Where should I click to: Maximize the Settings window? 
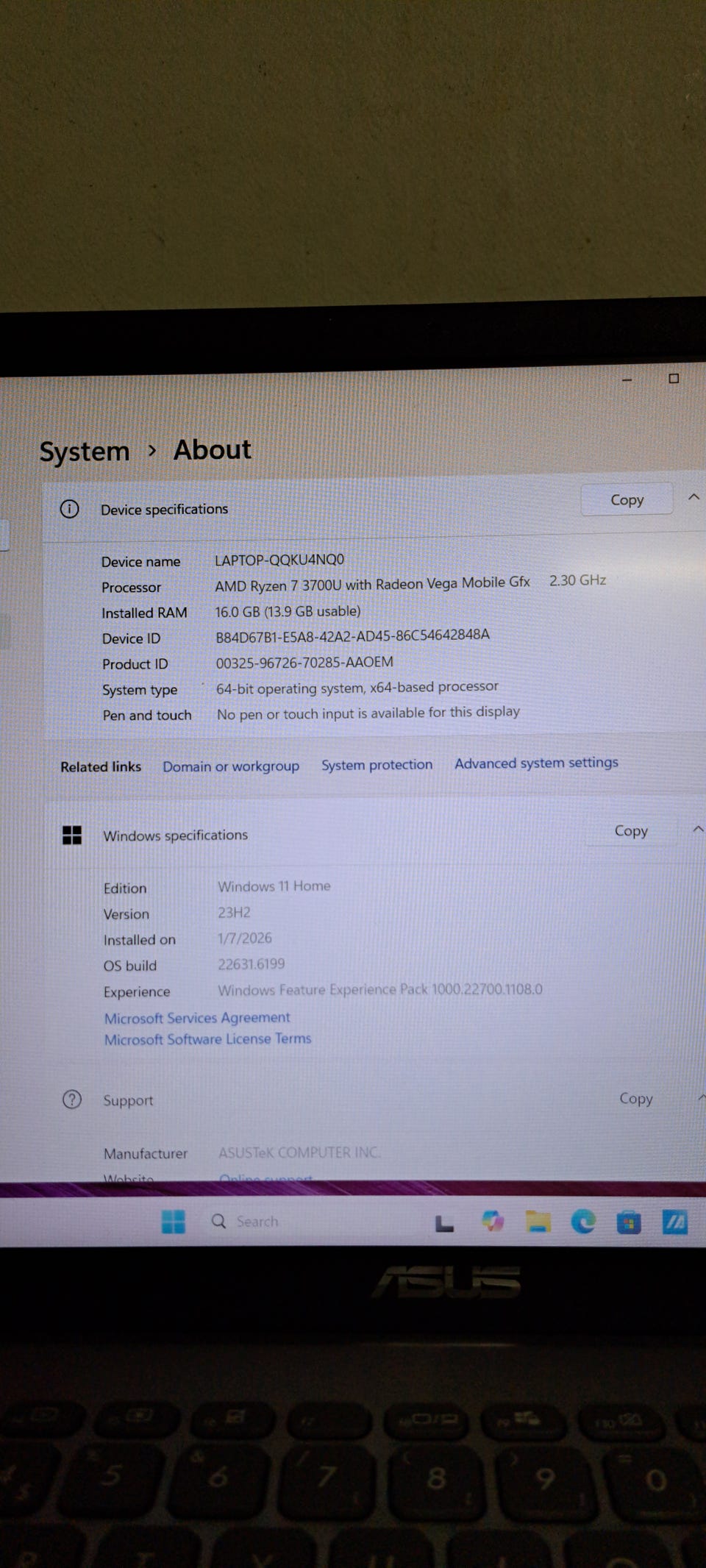674,378
